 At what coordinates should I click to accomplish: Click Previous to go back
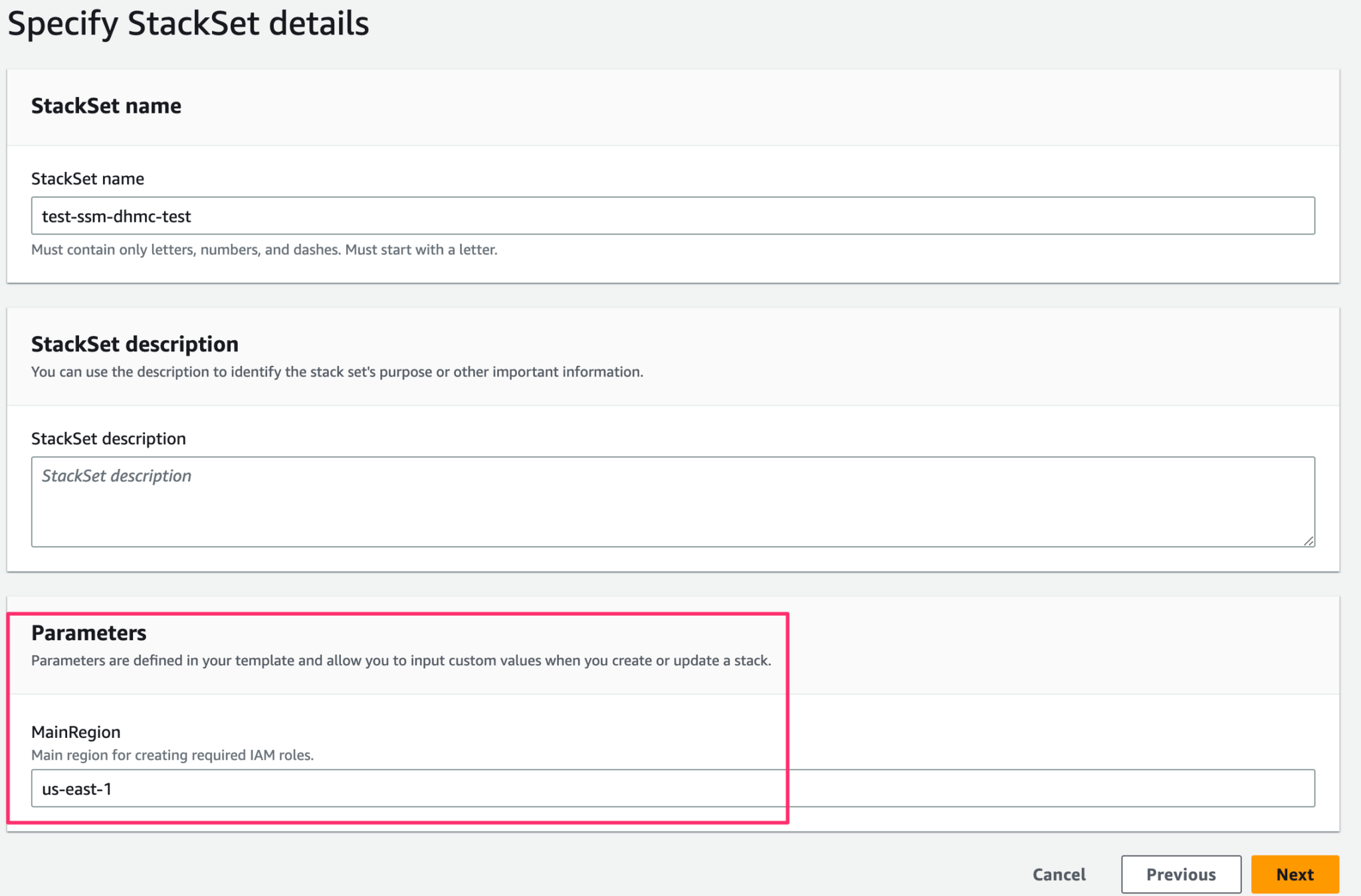[x=1181, y=874]
